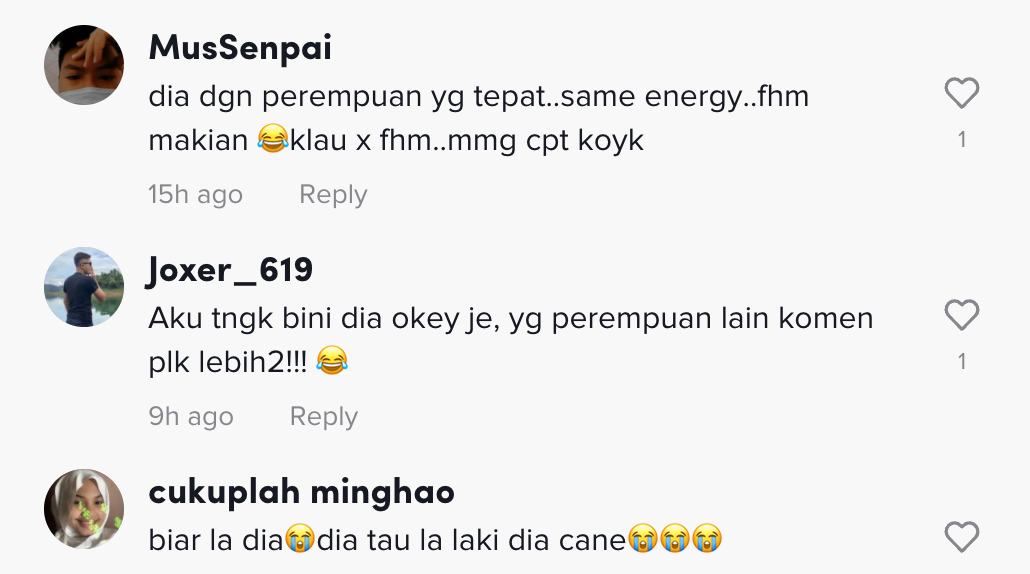The image size is (1030, 574).
Task: Go to MusSenpai's profile via username
Action: pyautogui.click(x=240, y=48)
